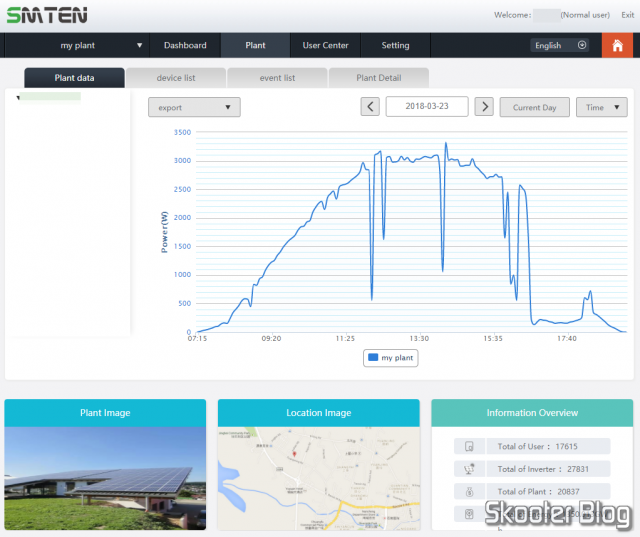Click the Information Overview header
The width and height of the screenshot is (640, 537).
(532, 413)
